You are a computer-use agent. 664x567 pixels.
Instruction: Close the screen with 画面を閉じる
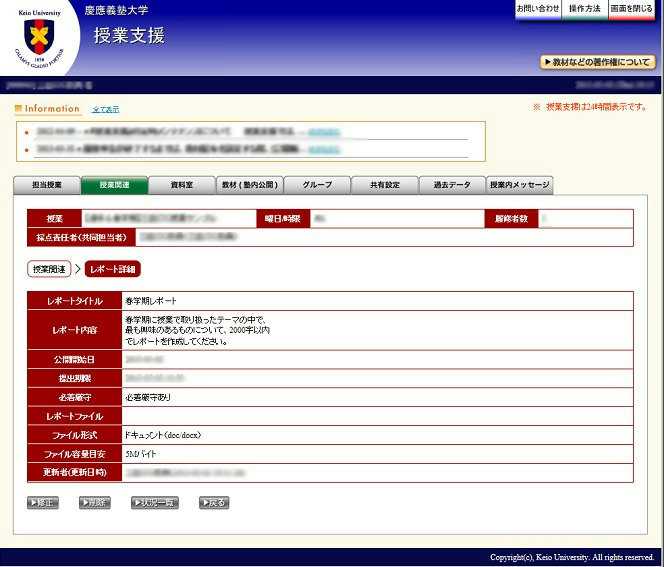pos(633,8)
